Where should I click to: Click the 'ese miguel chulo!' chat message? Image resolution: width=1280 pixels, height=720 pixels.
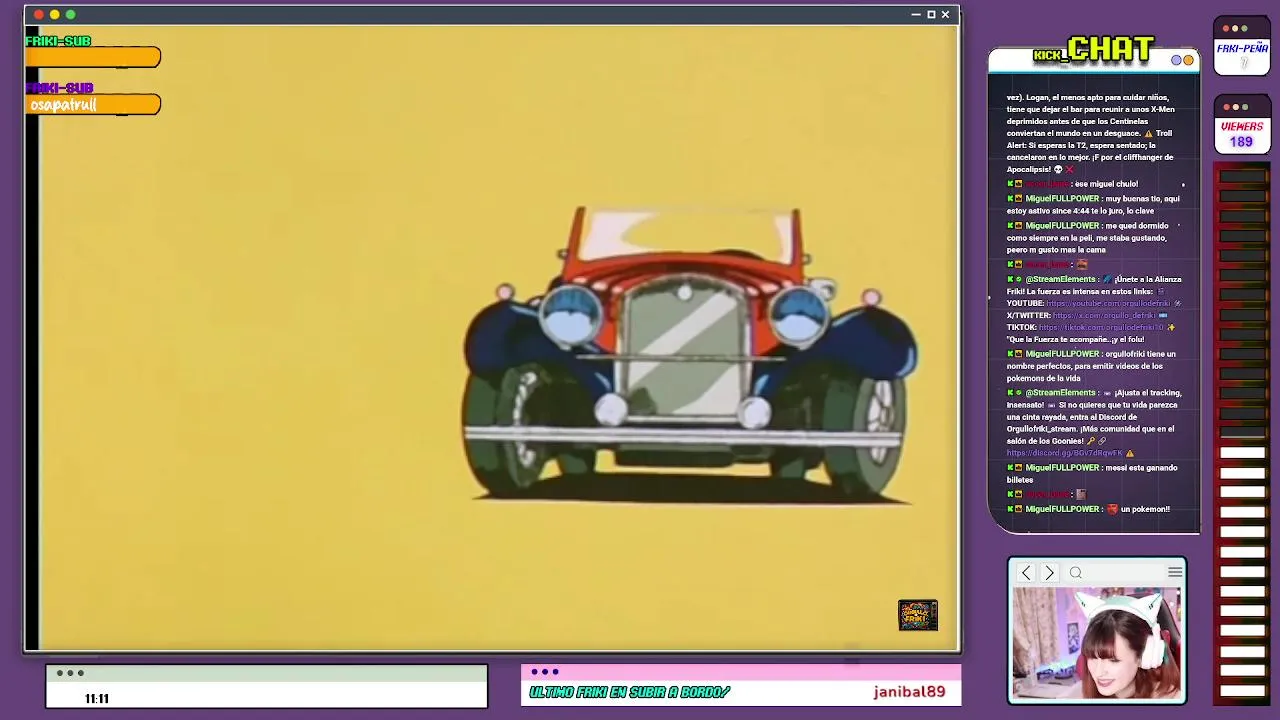[x=1106, y=184]
